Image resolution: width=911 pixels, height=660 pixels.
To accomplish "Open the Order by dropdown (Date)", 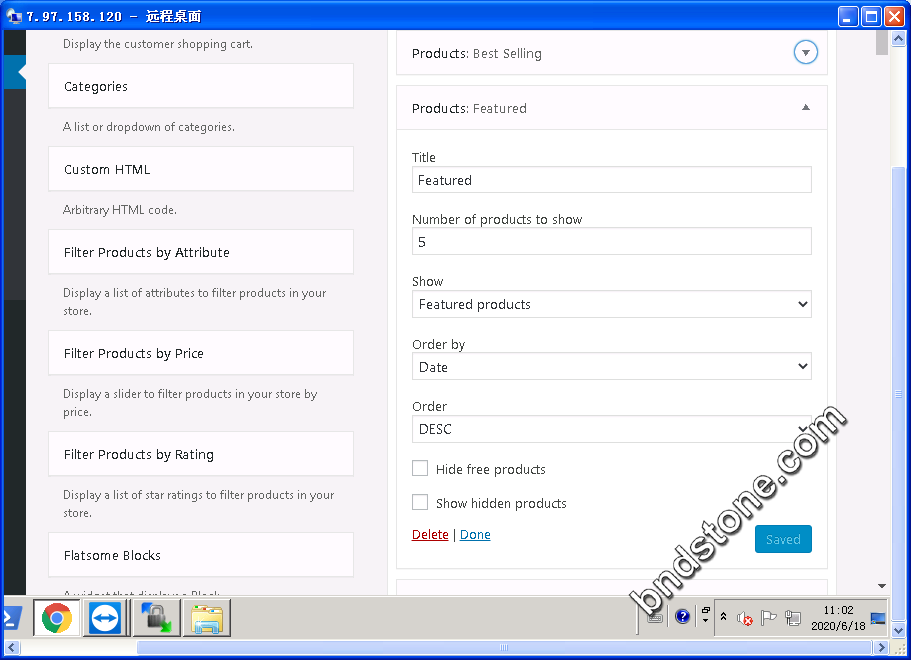I will click(611, 367).
